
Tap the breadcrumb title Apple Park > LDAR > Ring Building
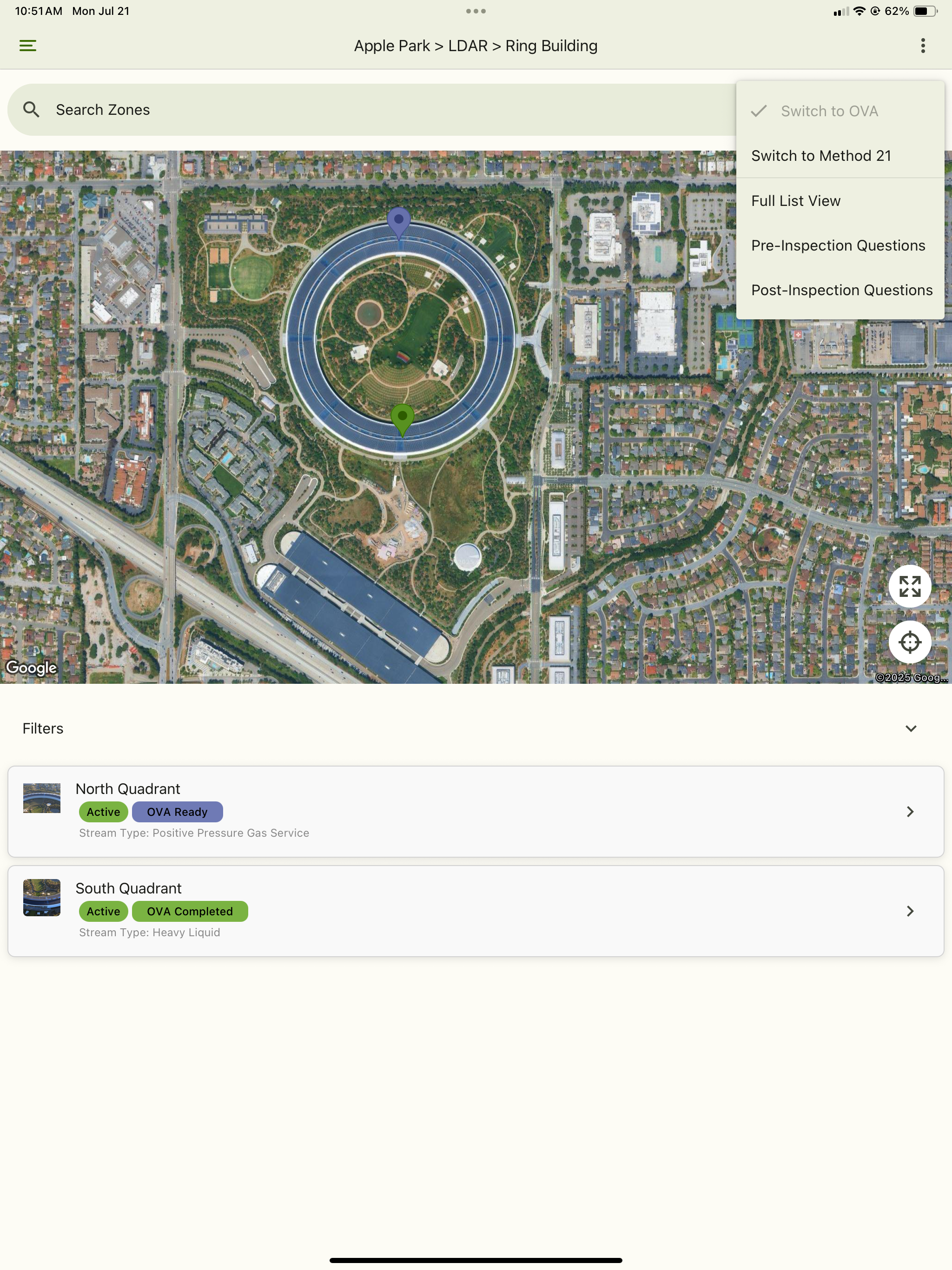[476, 46]
